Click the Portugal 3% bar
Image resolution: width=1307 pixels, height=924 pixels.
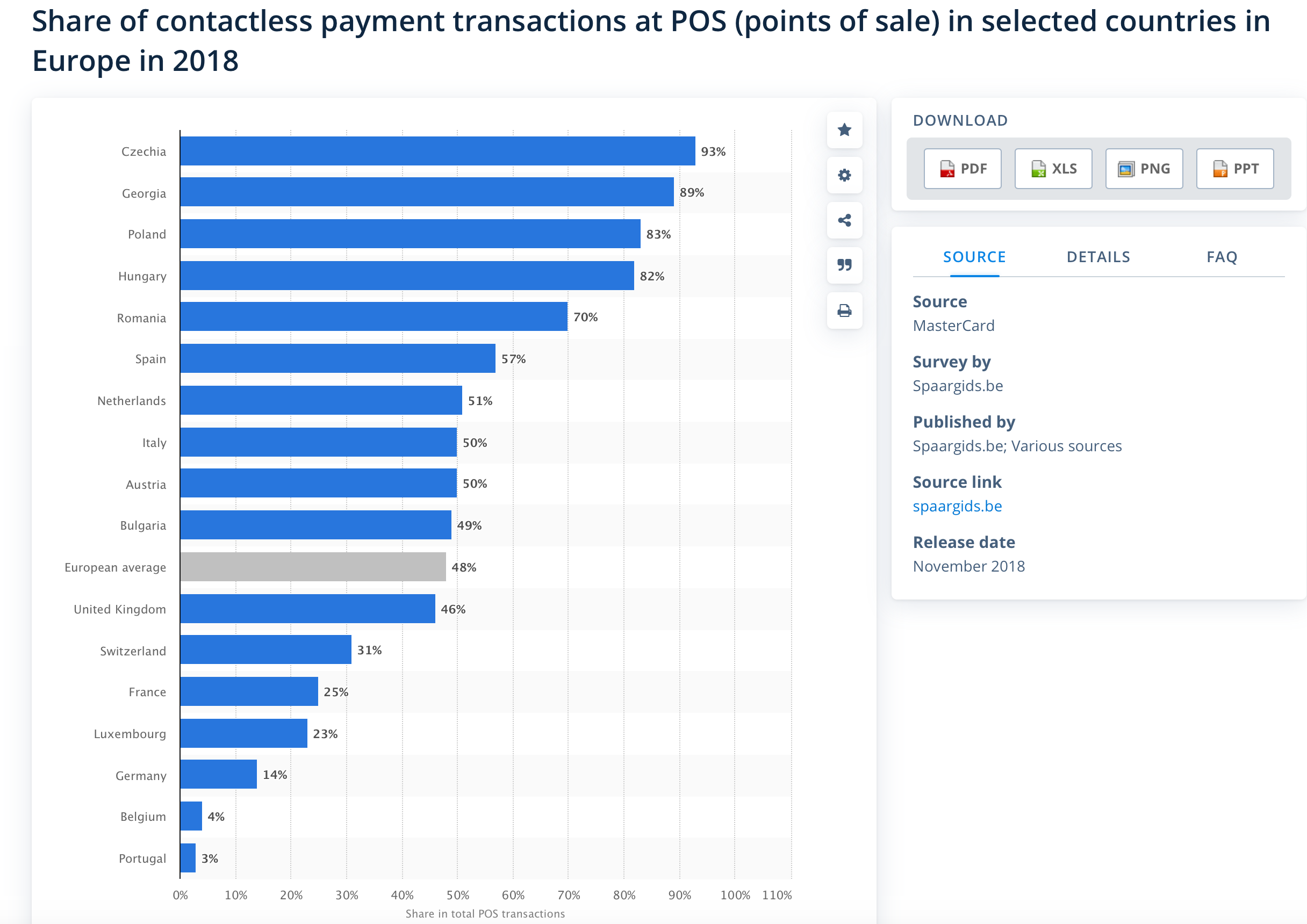click(x=188, y=858)
